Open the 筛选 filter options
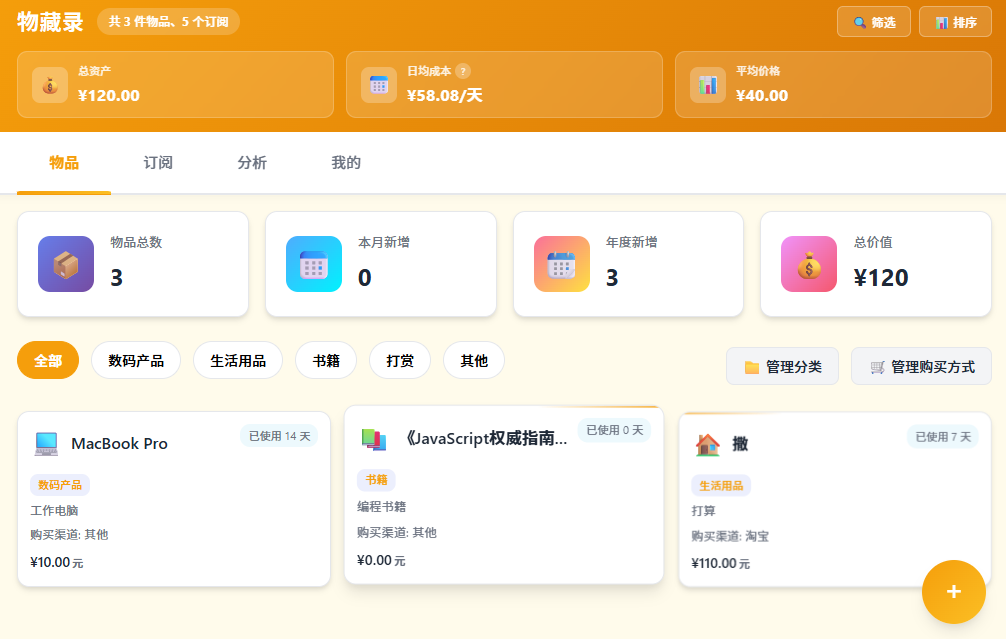 874,22
